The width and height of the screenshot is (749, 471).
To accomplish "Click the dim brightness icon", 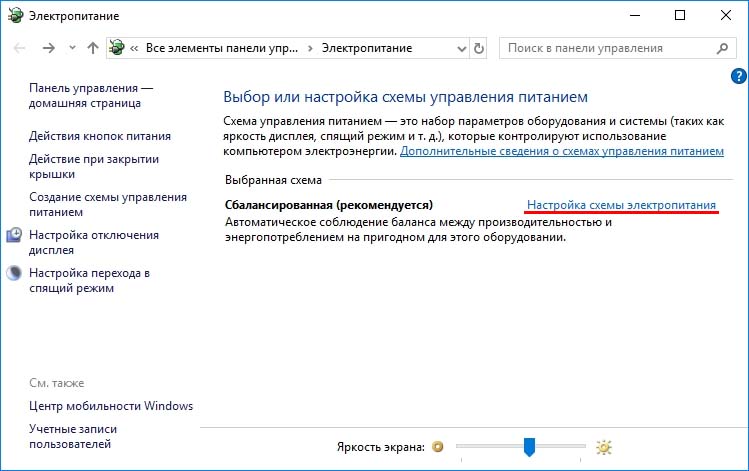I will click(x=438, y=447).
